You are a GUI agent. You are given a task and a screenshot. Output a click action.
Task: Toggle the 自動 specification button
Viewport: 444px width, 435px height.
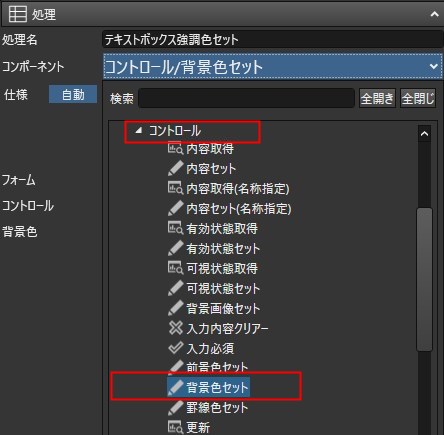73,94
